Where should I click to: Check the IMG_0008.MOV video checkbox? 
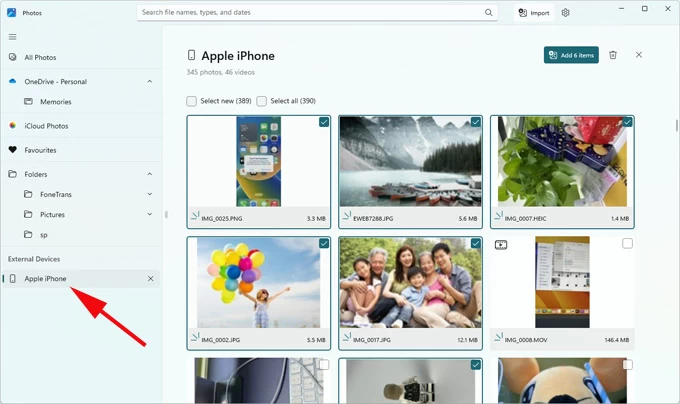627,243
